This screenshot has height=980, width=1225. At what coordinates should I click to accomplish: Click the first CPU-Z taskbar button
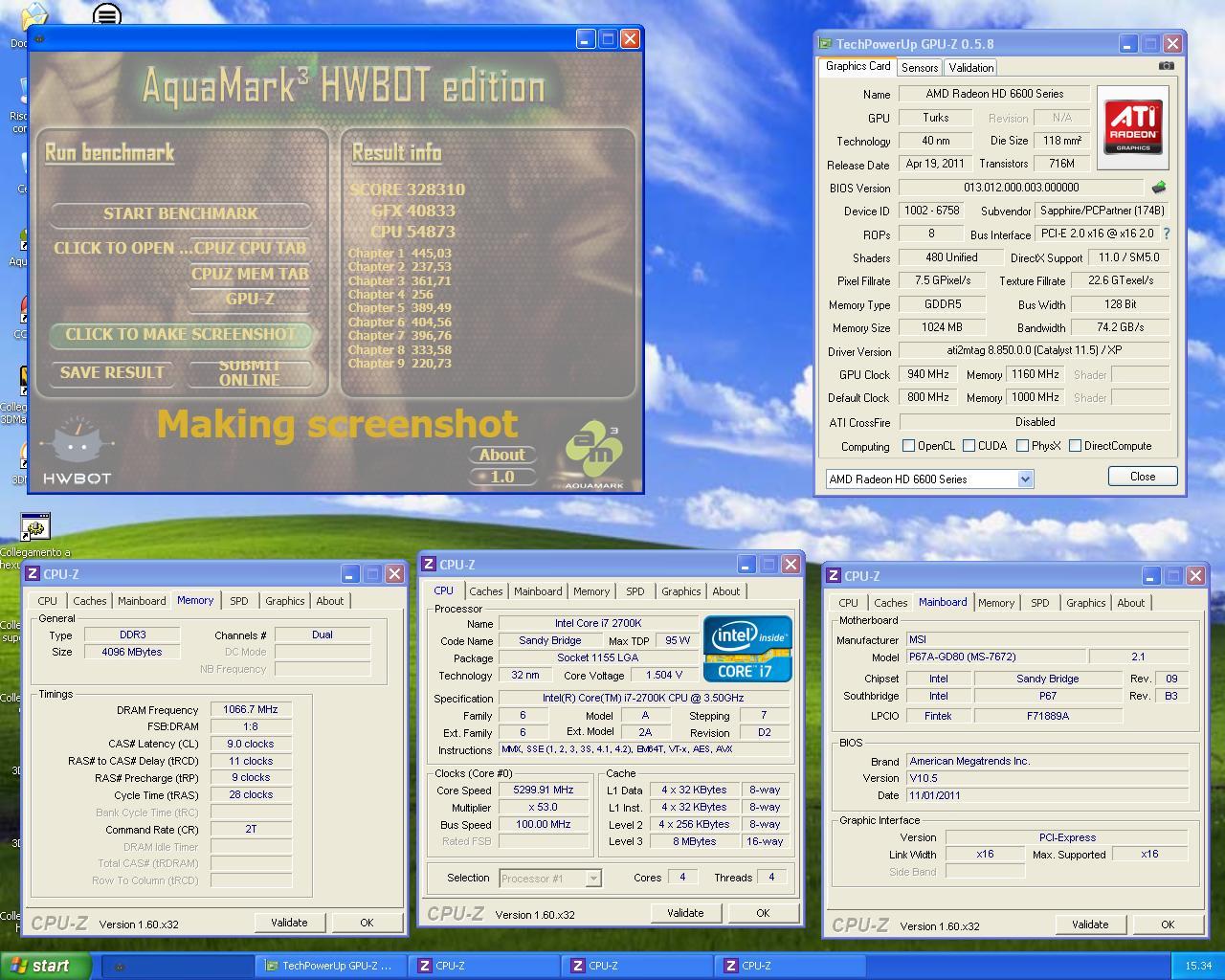484,966
